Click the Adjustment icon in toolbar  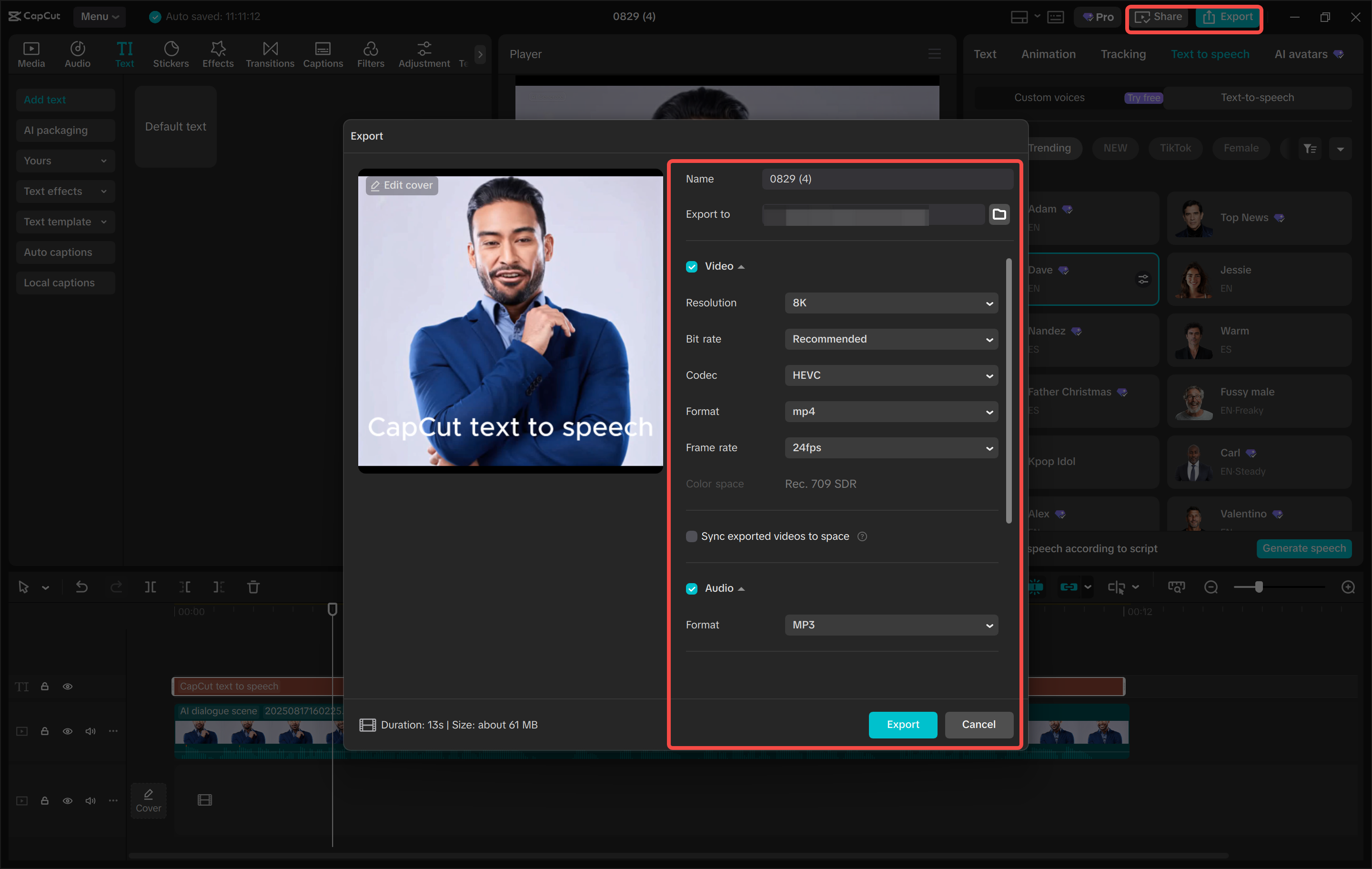tap(424, 53)
